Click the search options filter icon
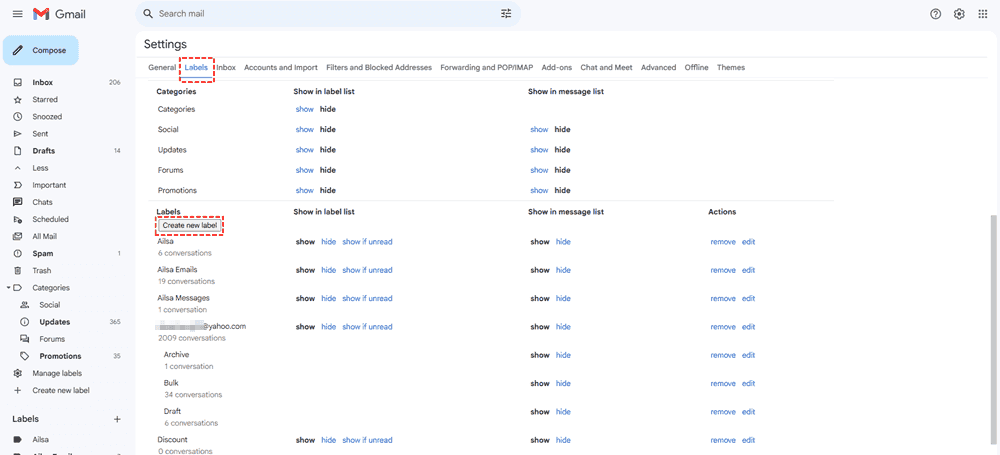1000x455 pixels. pyautogui.click(x=506, y=14)
